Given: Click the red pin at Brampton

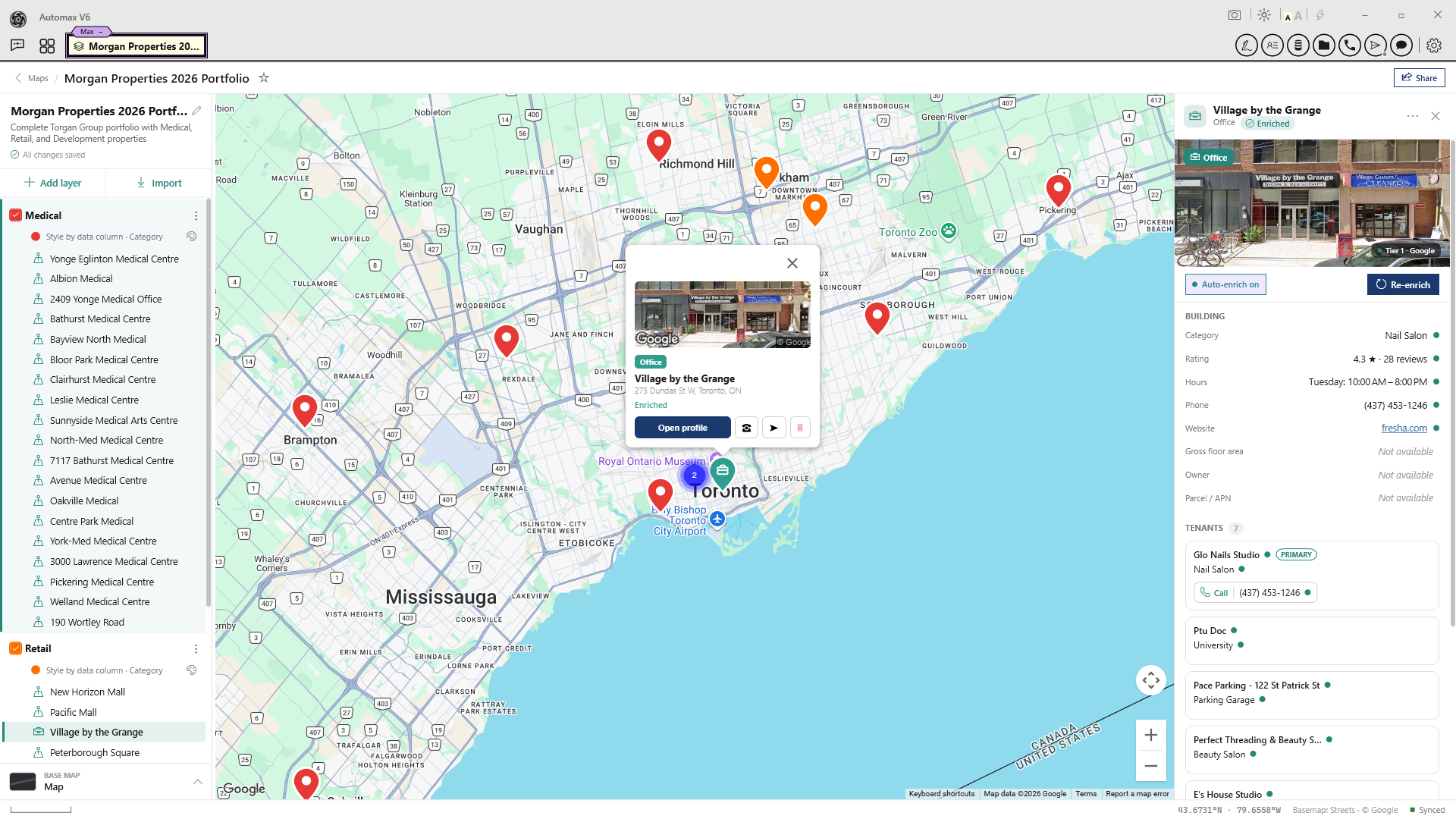Looking at the screenshot, I should coord(305,409).
